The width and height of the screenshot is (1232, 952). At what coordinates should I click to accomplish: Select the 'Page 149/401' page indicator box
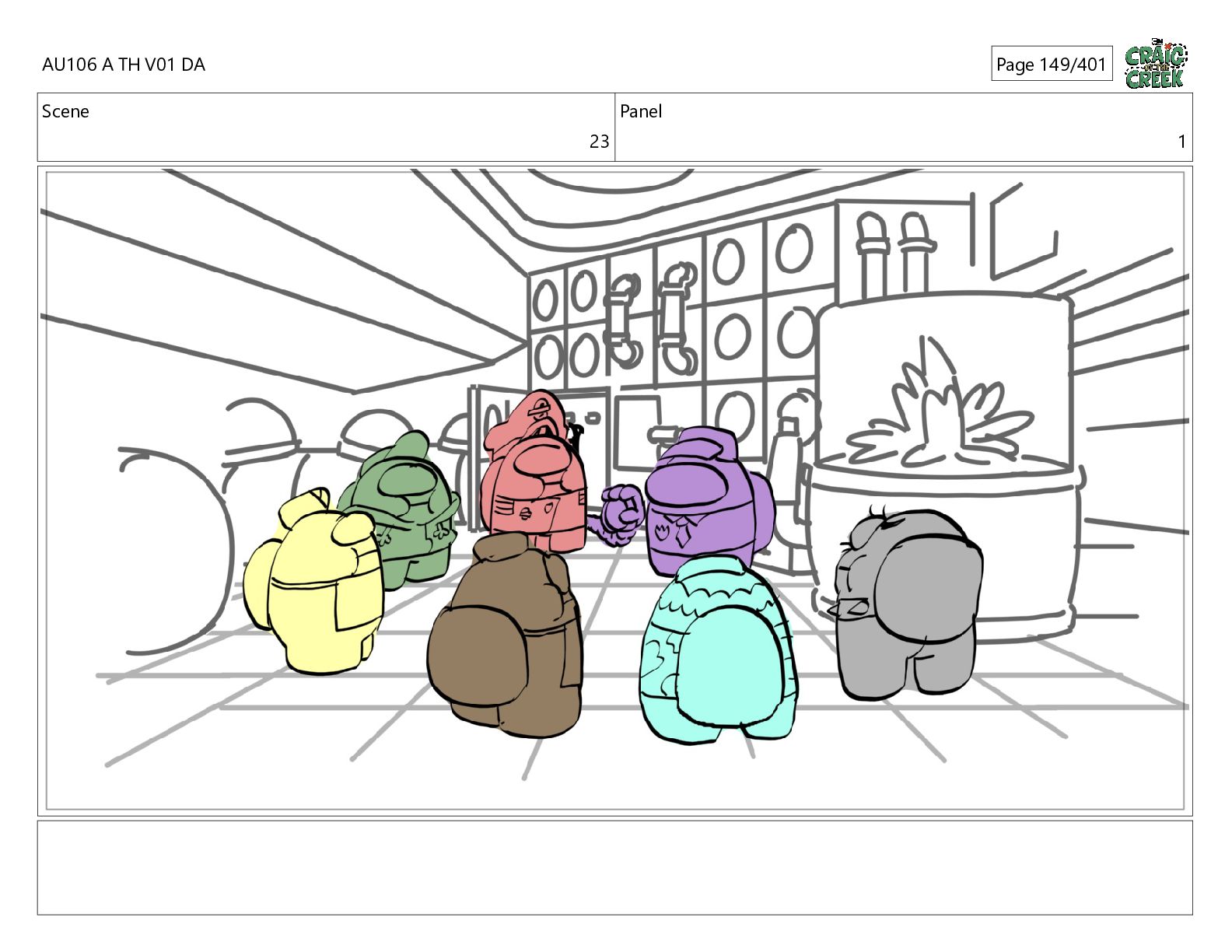click(x=1051, y=64)
